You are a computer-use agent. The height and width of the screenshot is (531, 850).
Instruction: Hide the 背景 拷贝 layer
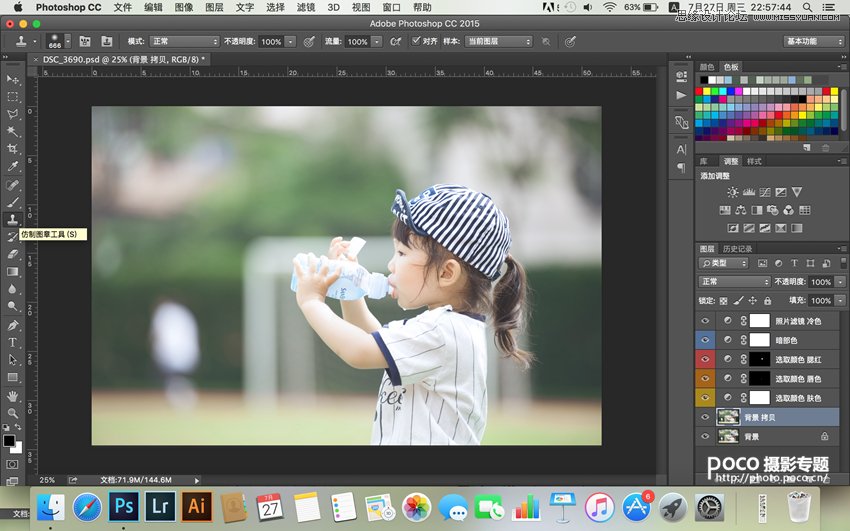[705, 417]
